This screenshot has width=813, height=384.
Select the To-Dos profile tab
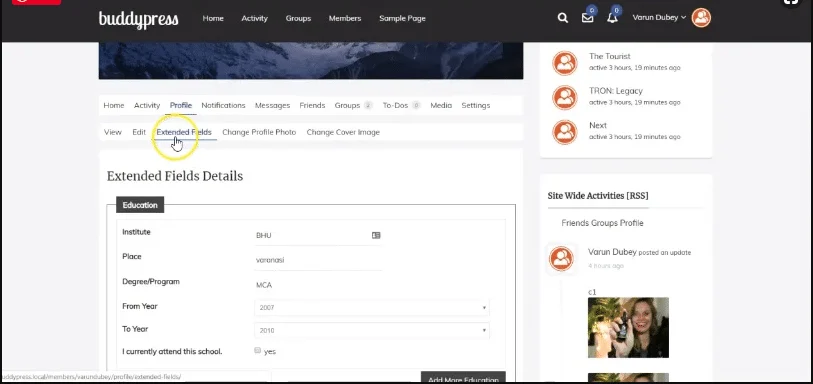coord(401,105)
